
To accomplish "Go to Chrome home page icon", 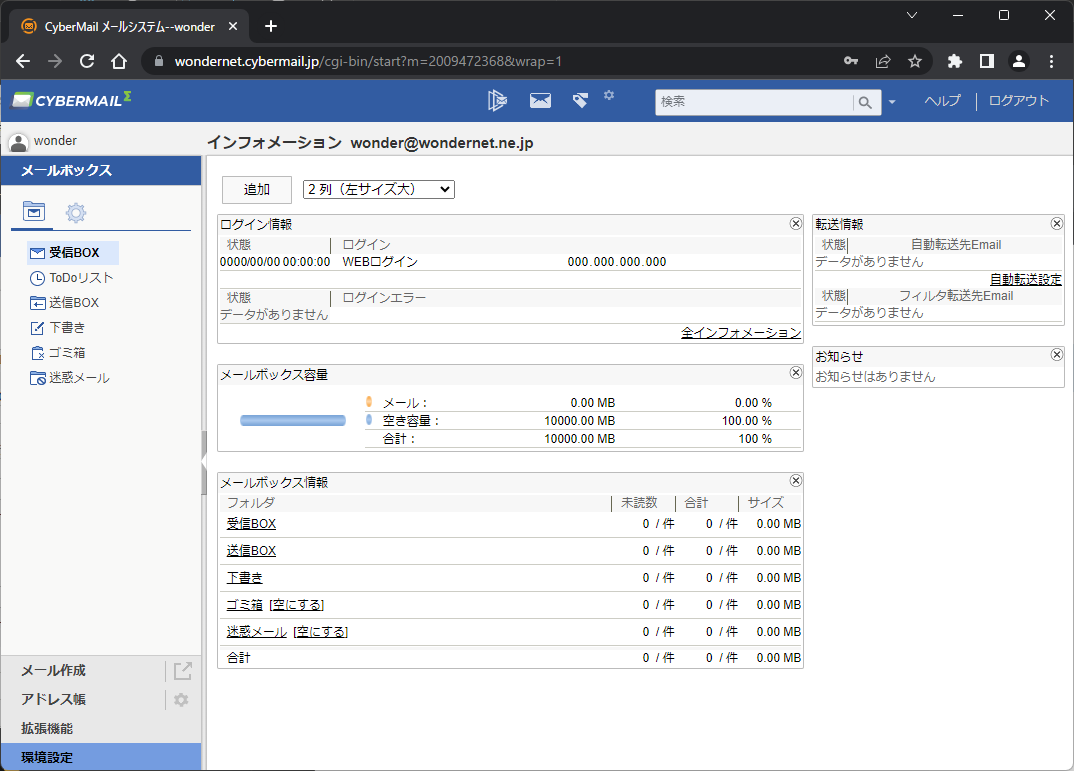I will [x=119, y=61].
